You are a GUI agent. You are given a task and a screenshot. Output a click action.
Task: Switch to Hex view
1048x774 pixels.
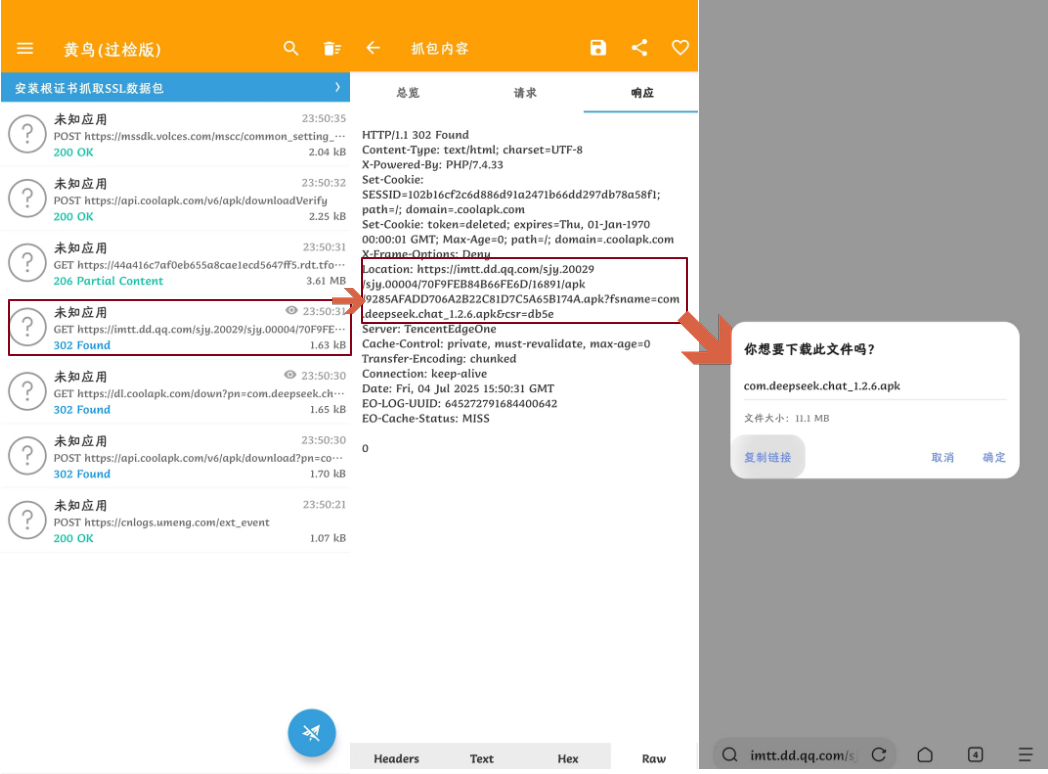click(567, 758)
